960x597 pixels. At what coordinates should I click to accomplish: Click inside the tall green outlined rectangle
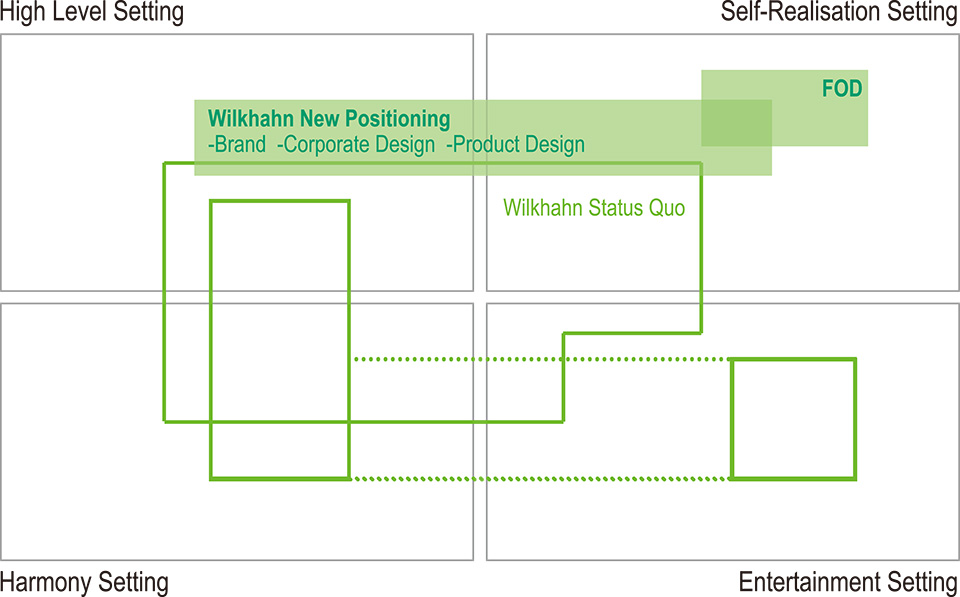(x=280, y=257)
